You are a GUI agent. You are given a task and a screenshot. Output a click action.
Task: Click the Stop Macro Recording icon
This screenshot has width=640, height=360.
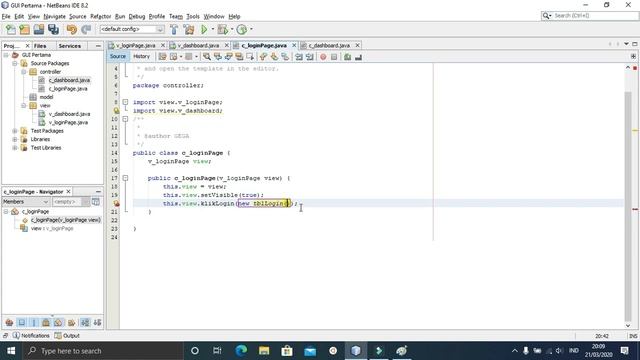[x=334, y=57]
